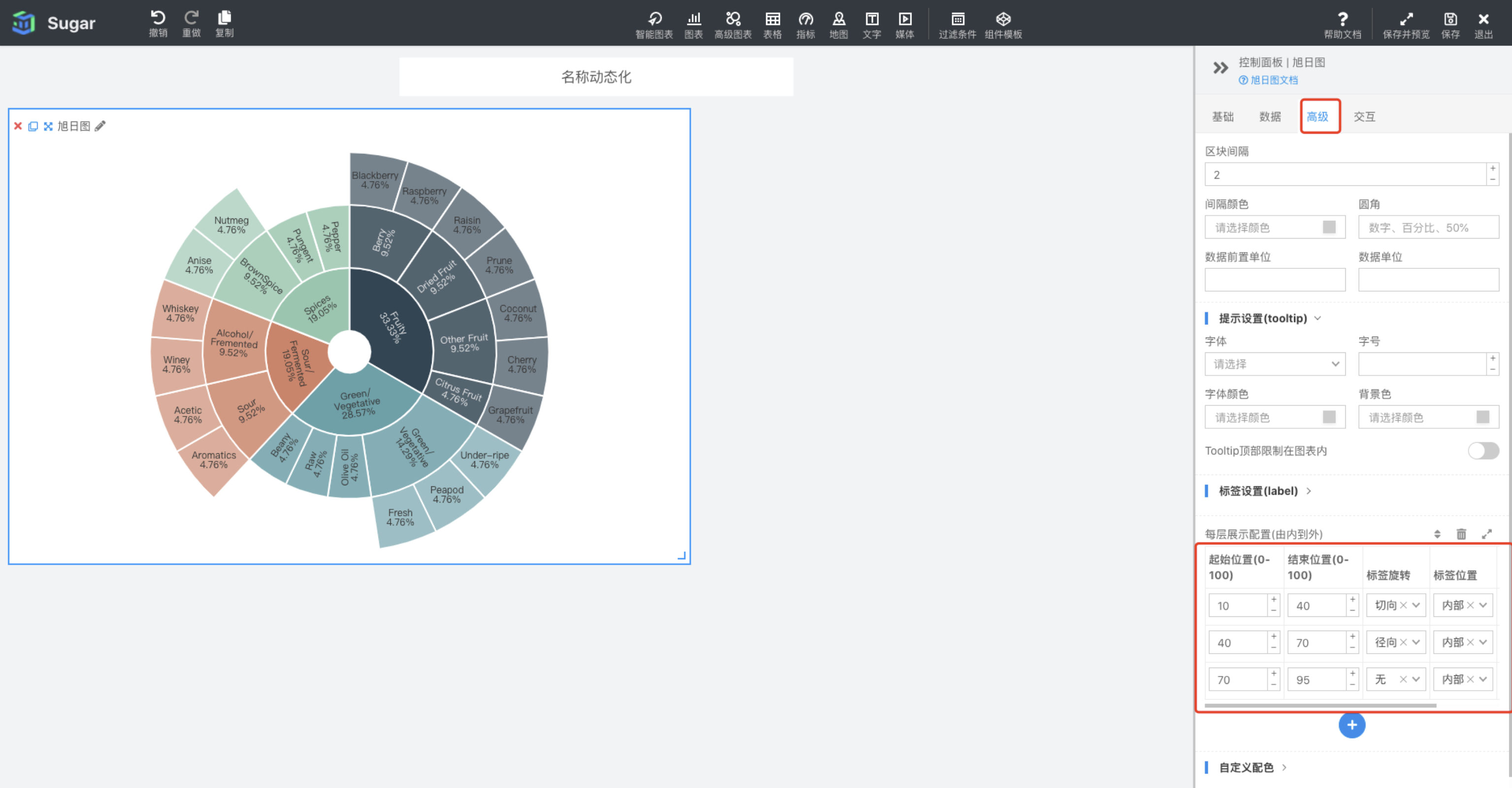
Task: Open the 旭日图文档 help link
Action: [x=1273, y=80]
